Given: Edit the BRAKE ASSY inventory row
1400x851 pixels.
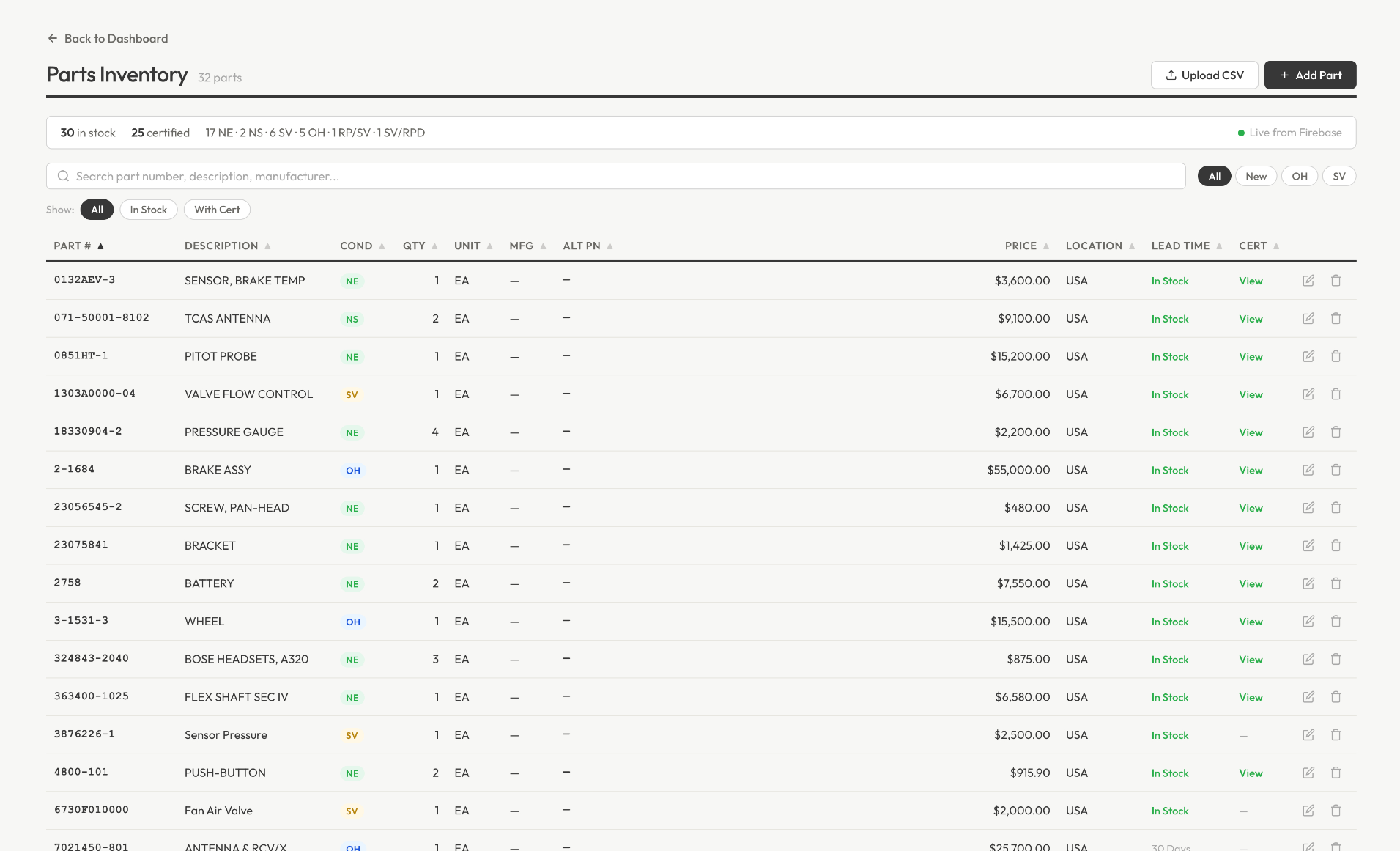Looking at the screenshot, I should [1310, 470].
